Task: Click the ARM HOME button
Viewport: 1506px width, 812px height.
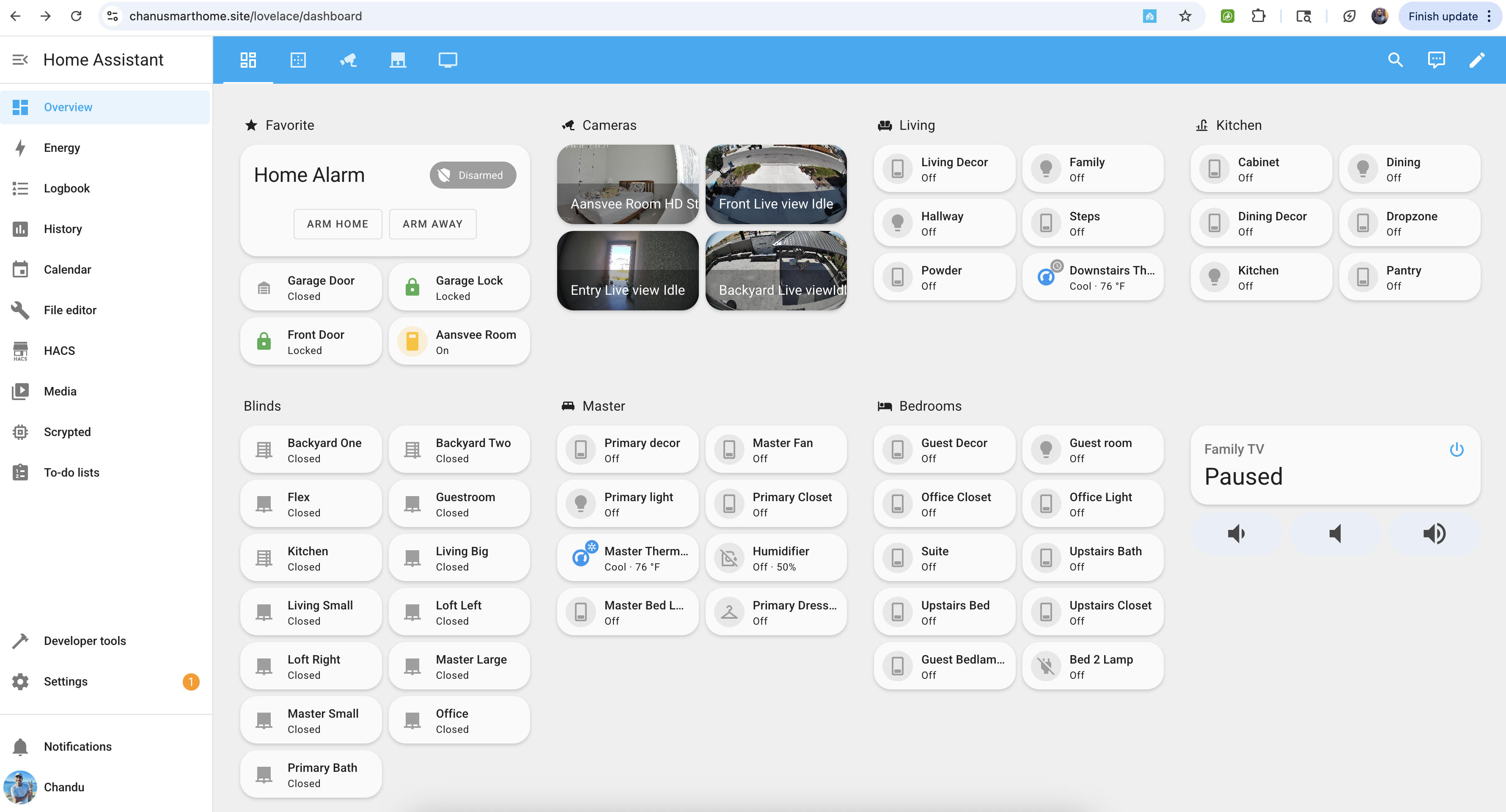Action: [337, 224]
